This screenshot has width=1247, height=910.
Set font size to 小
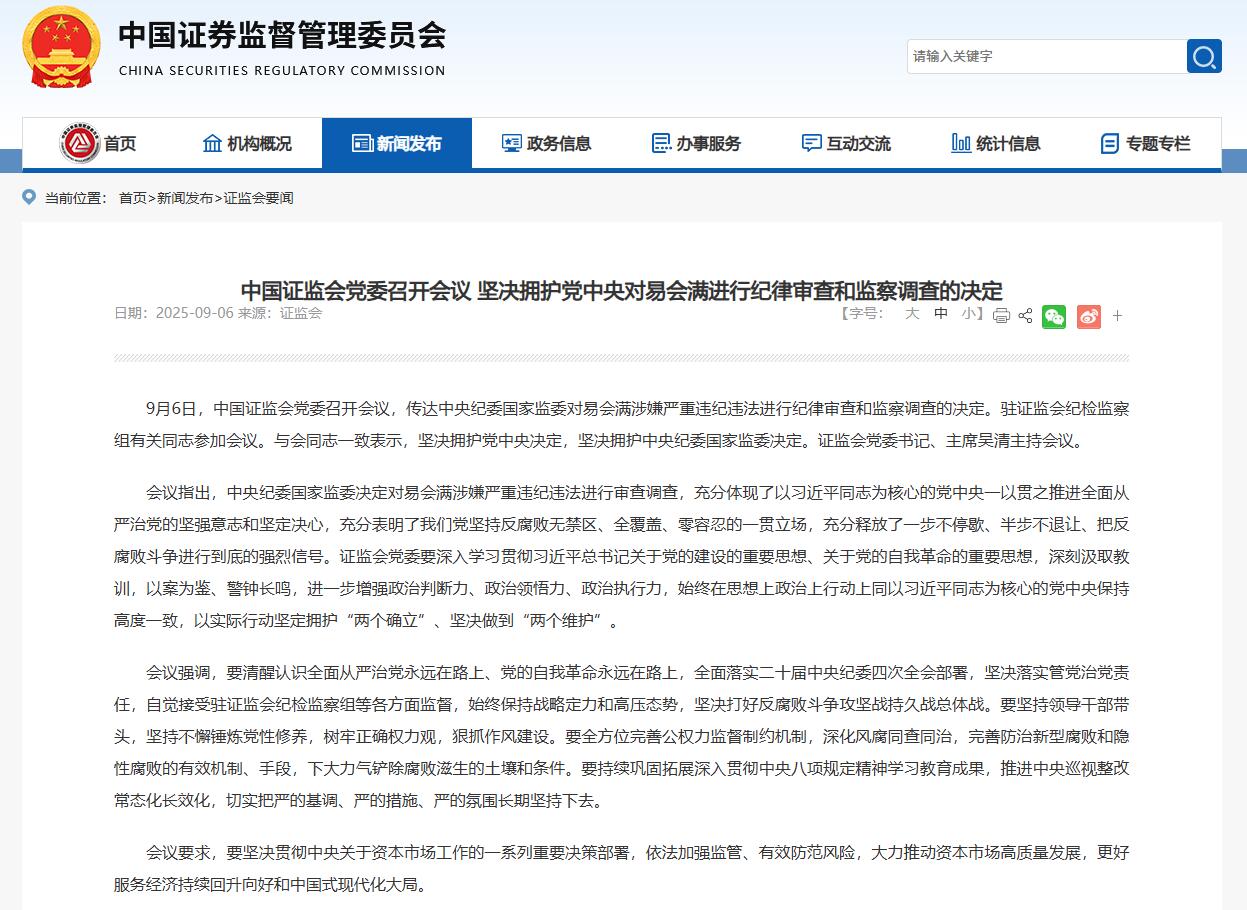pyautogui.click(x=968, y=313)
